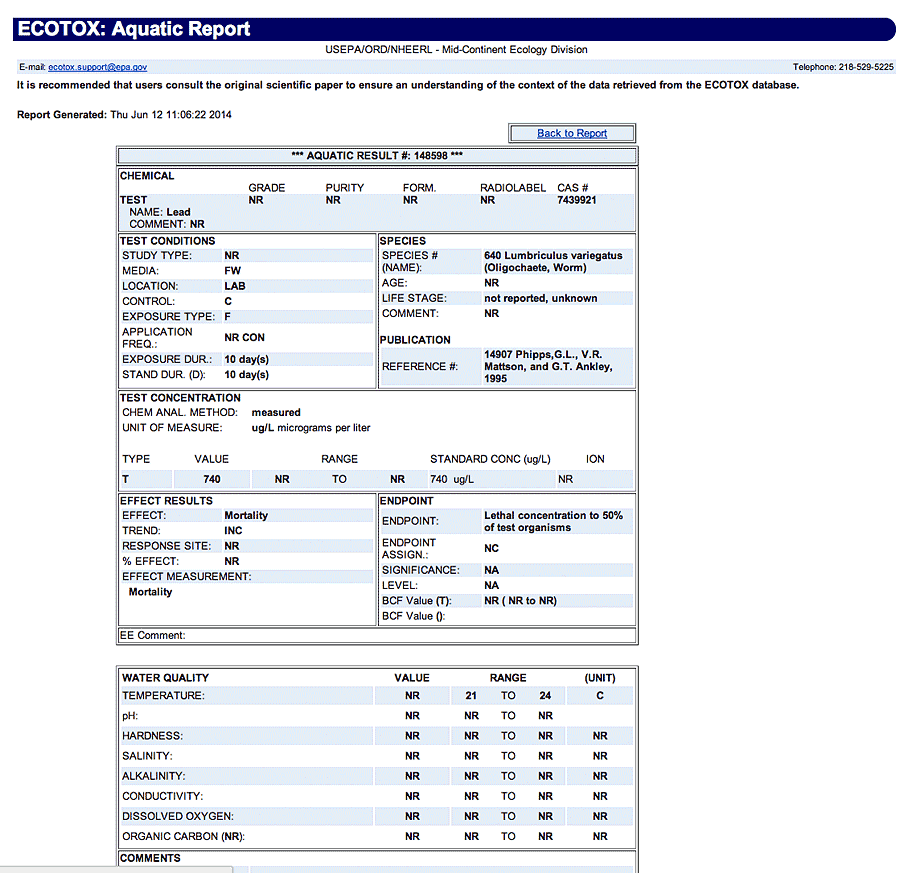The height and width of the screenshot is (873, 900).
Task: Click the CHEM ANAL. METHOD value measured
Action: pos(275,412)
